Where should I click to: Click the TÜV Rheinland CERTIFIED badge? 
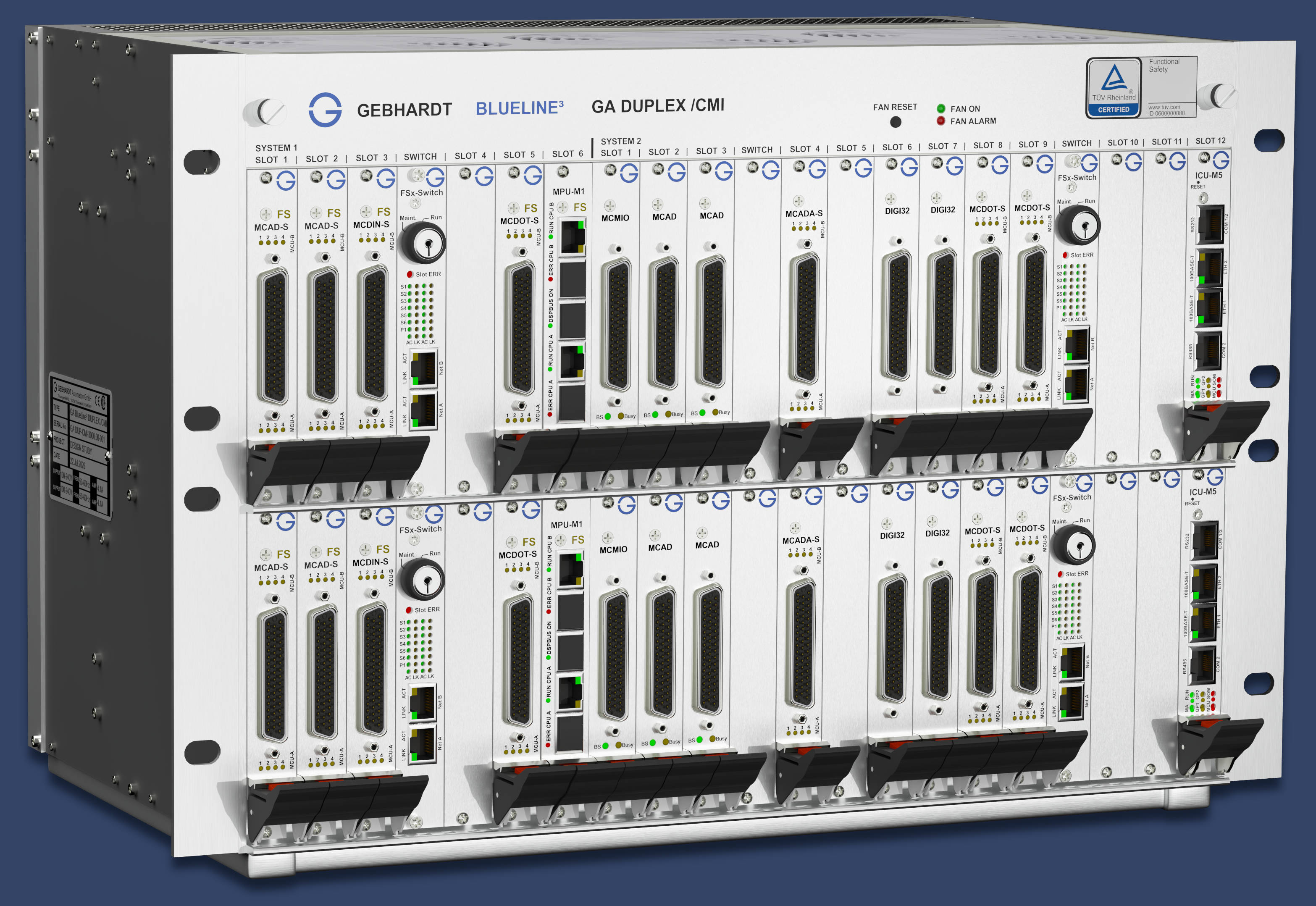click(1113, 88)
